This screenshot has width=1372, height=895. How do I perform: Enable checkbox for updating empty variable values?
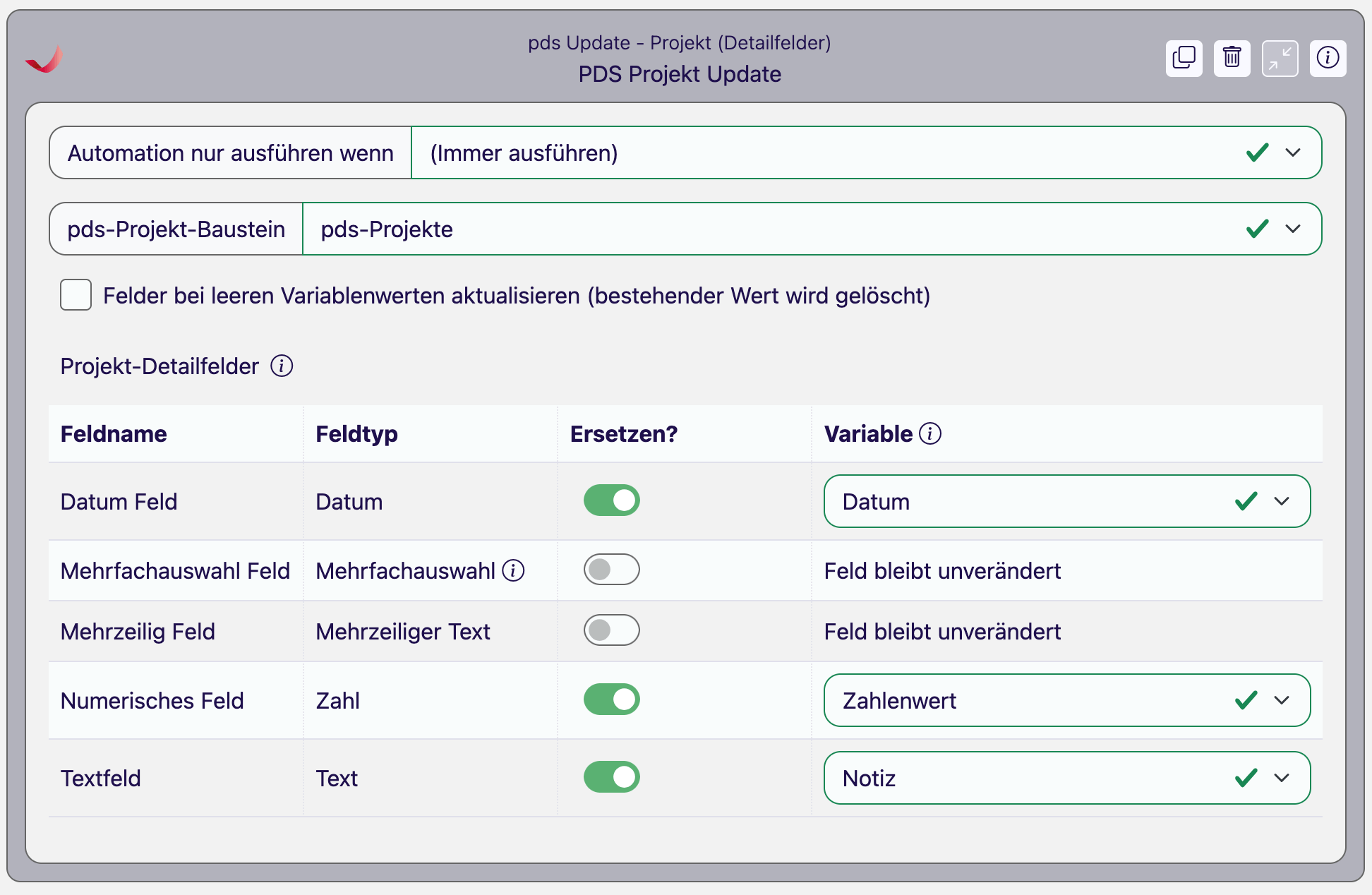(76, 295)
